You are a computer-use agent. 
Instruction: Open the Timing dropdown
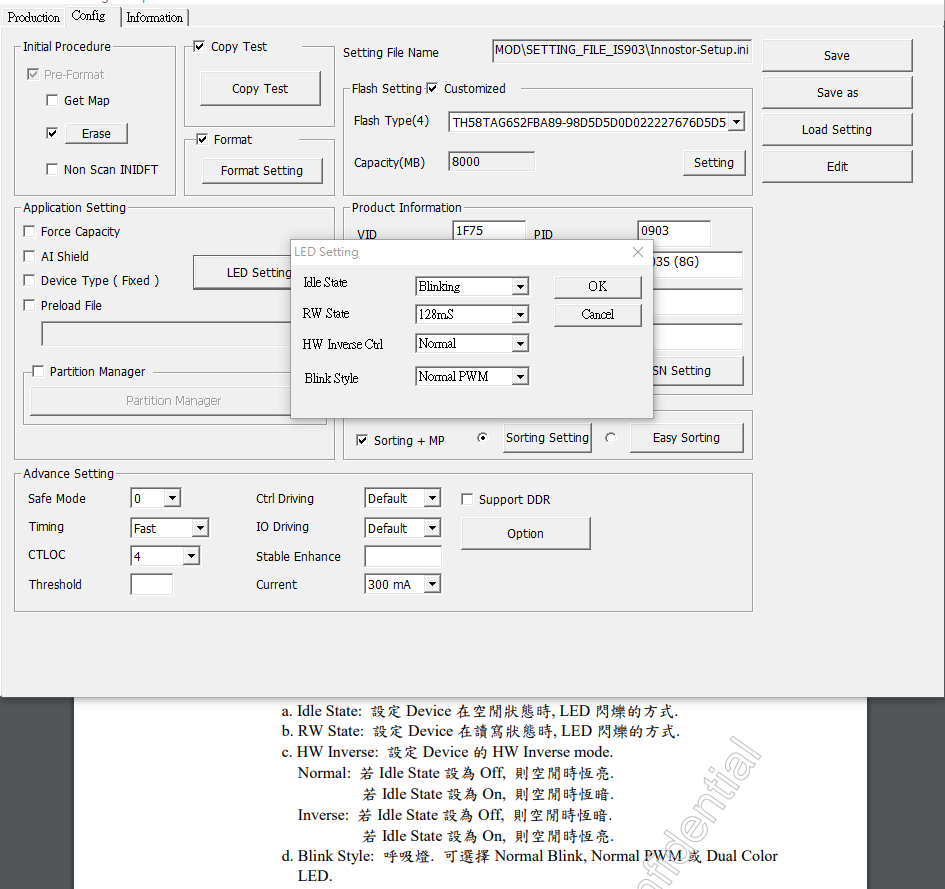pos(200,528)
